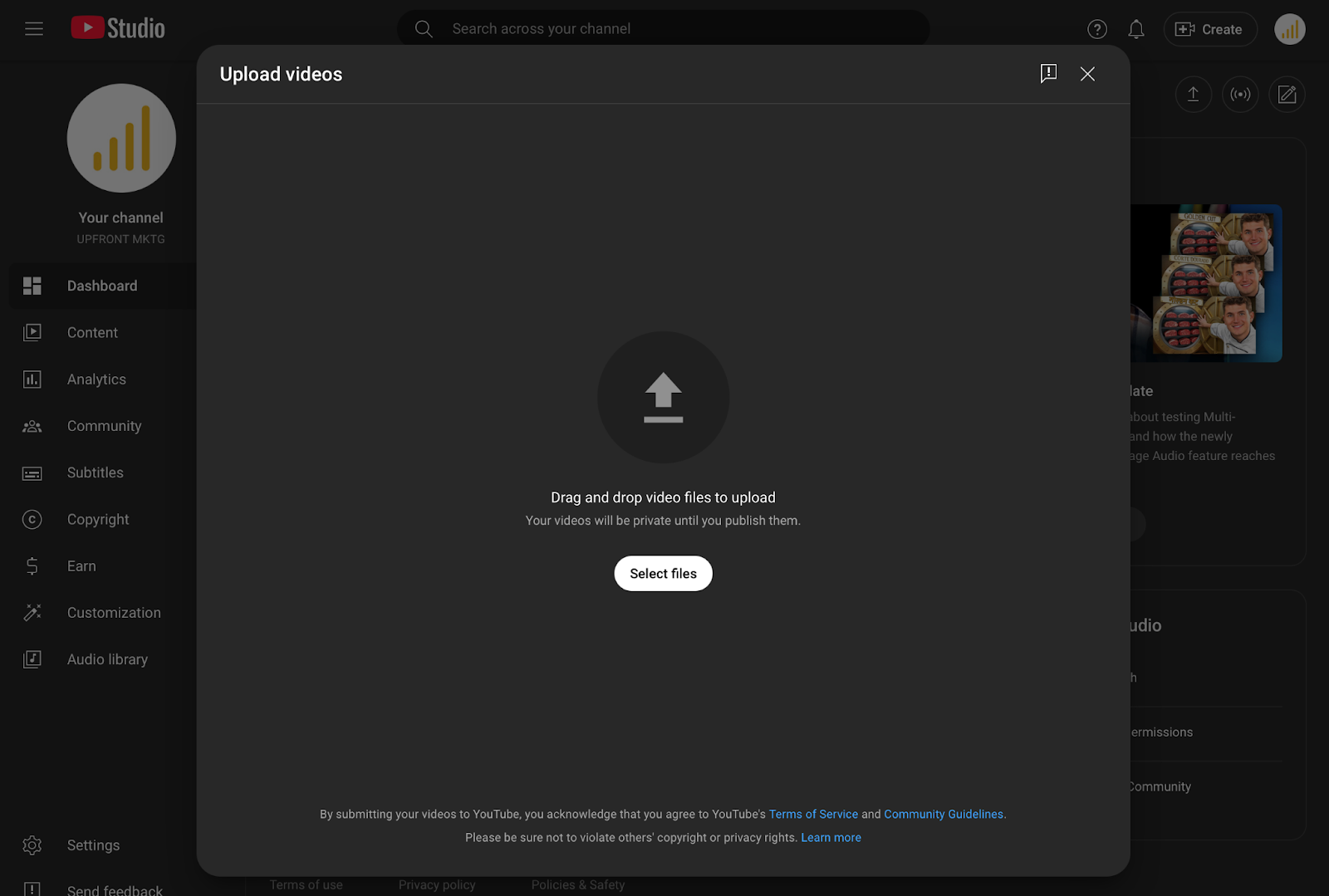Image resolution: width=1329 pixels, height=896 pixels.
Task: Click the YouTube Studio logo
Action: (118, 28)
